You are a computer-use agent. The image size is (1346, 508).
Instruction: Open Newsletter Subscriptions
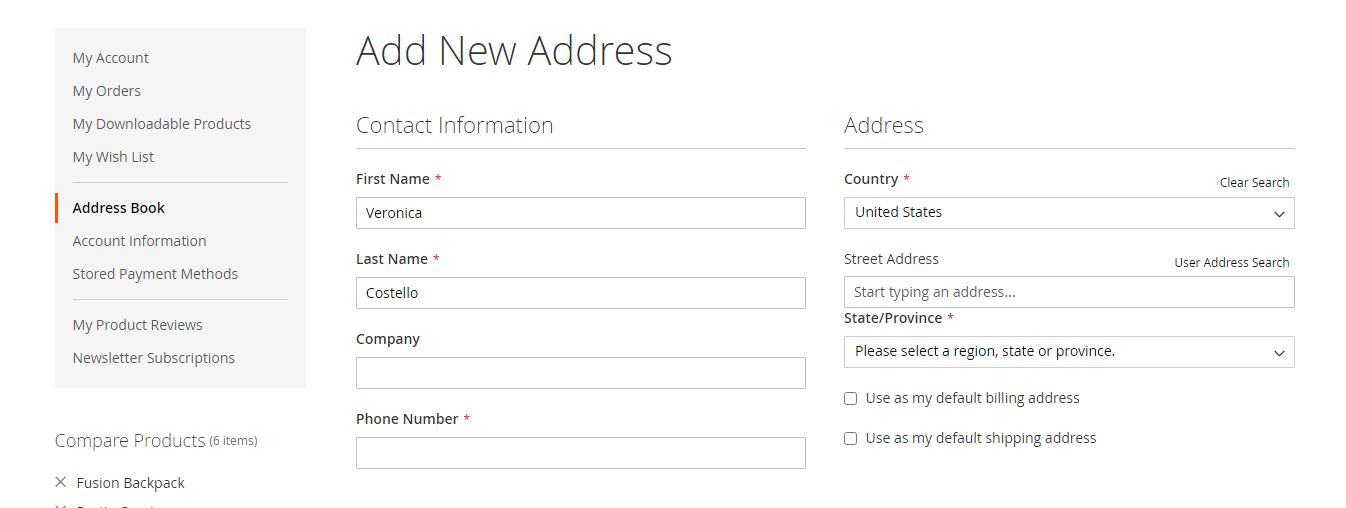pyautogui.click(x=154, y=358)
